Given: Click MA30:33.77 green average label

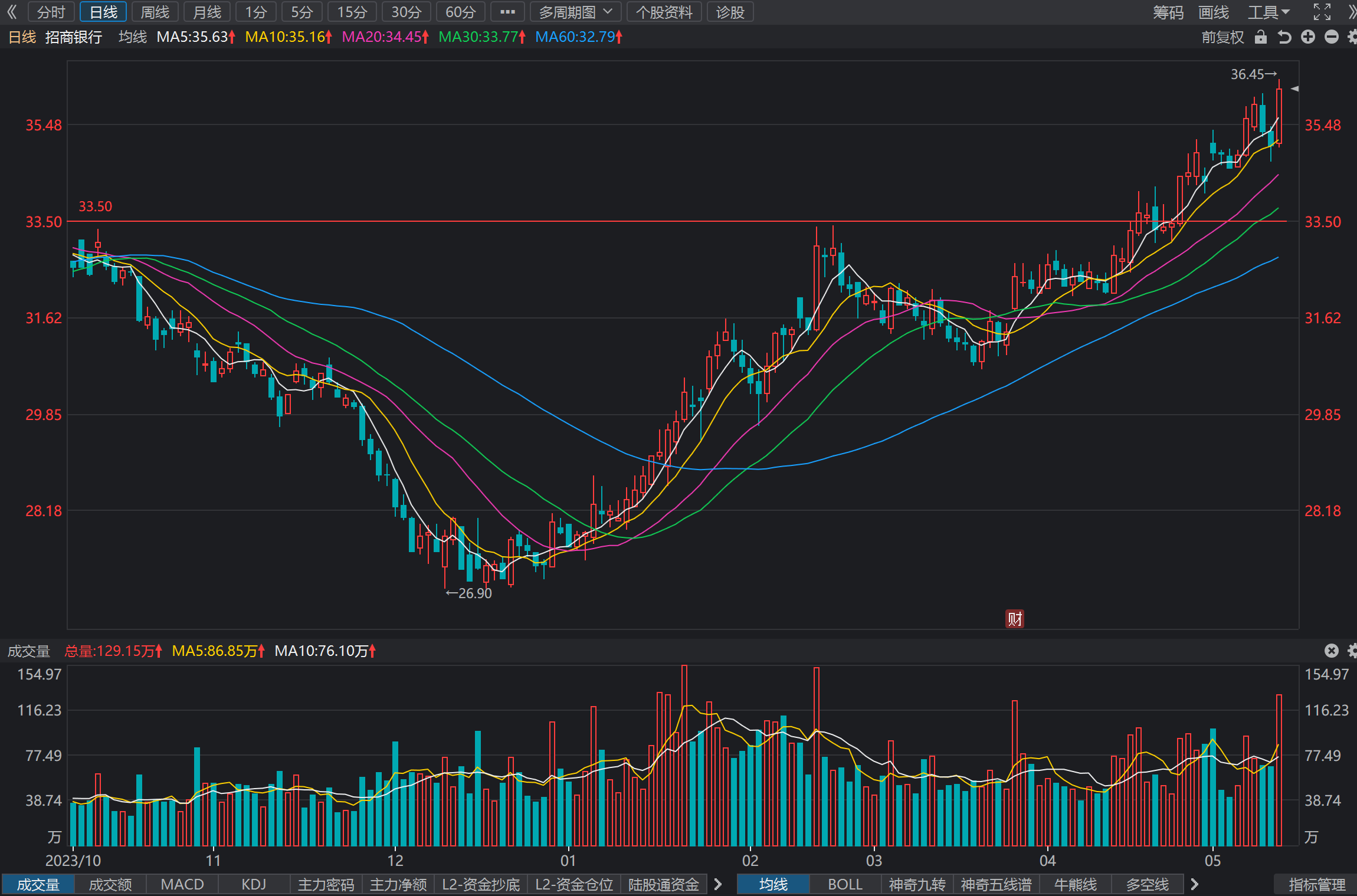Looking at the screenshot, I should (482, 37).
